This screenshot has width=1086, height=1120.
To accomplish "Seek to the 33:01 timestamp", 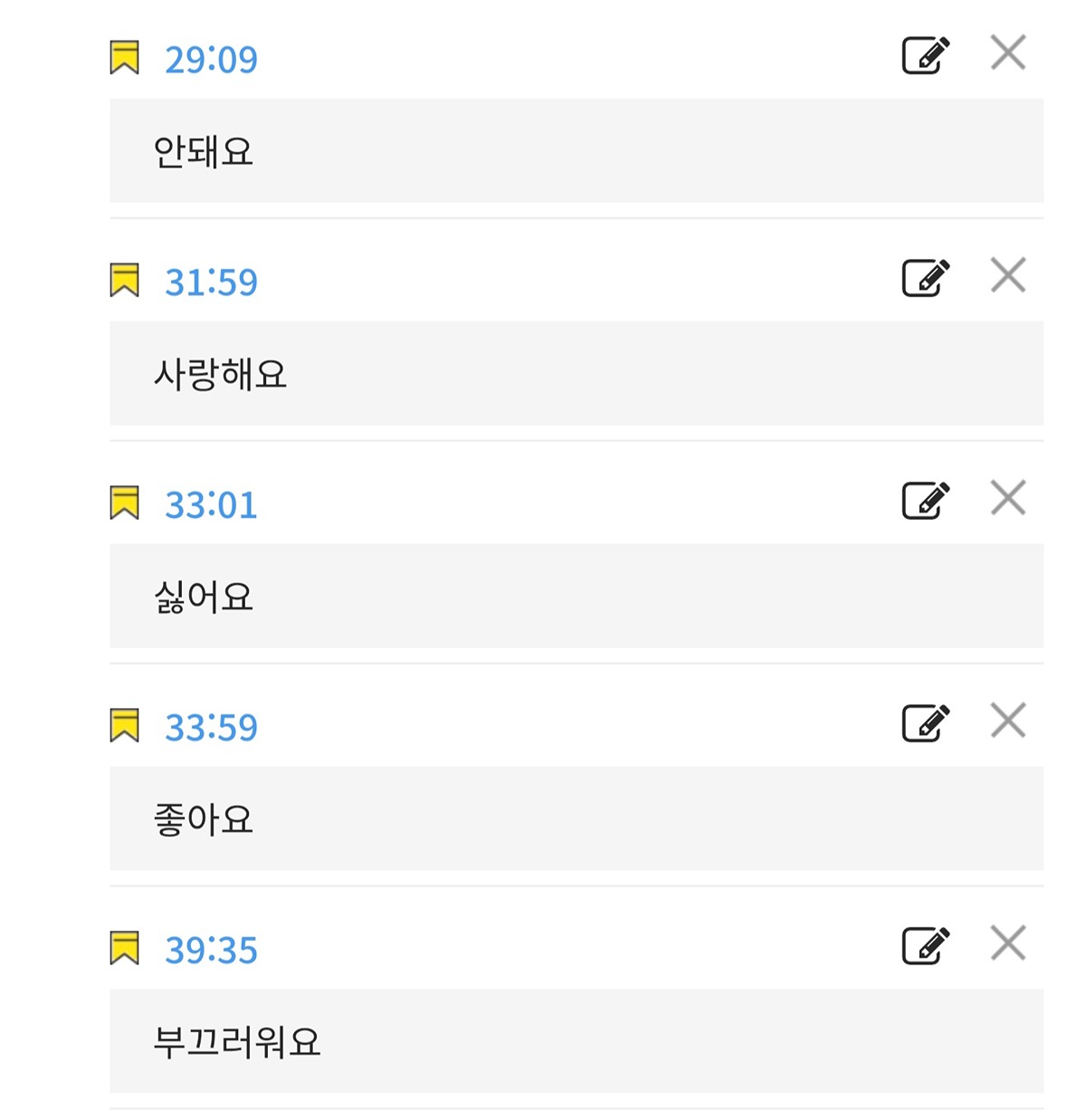I will pyautogui.click(x=211, y=505).
